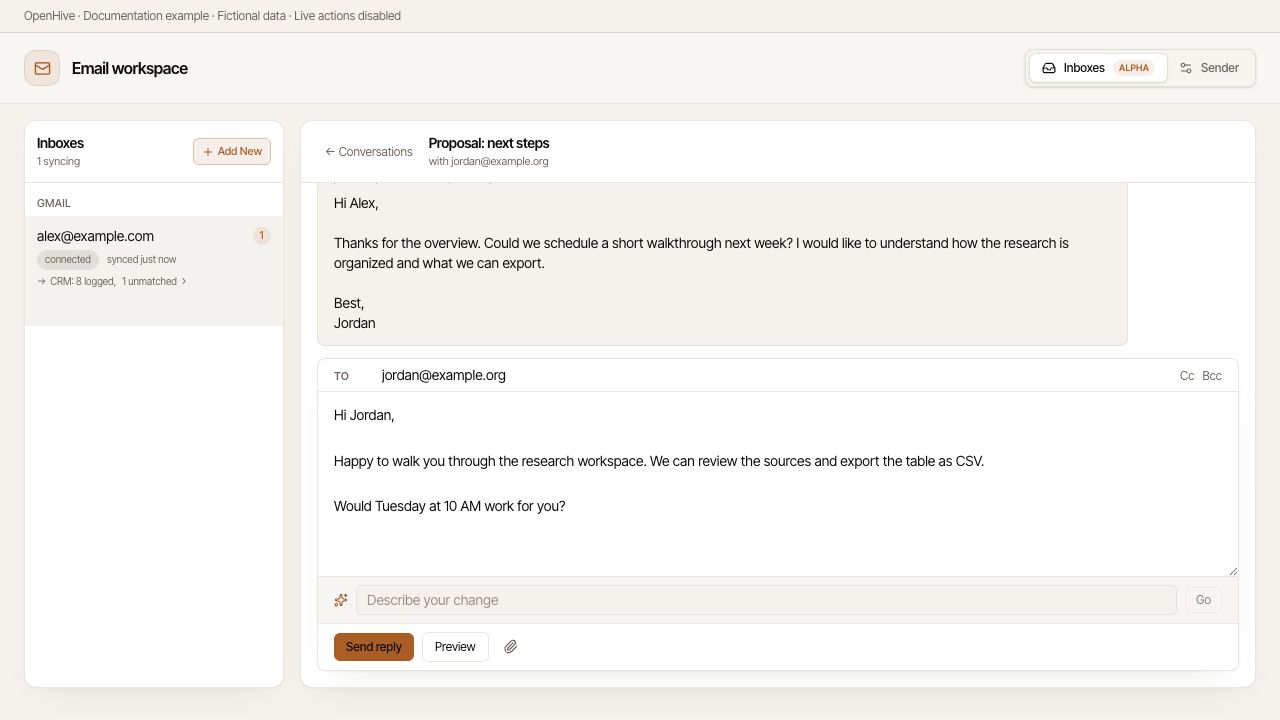Click the connected status badge
Image resolution: width=1280 pixels, height=720 pixels.
(x=68, y=259)
